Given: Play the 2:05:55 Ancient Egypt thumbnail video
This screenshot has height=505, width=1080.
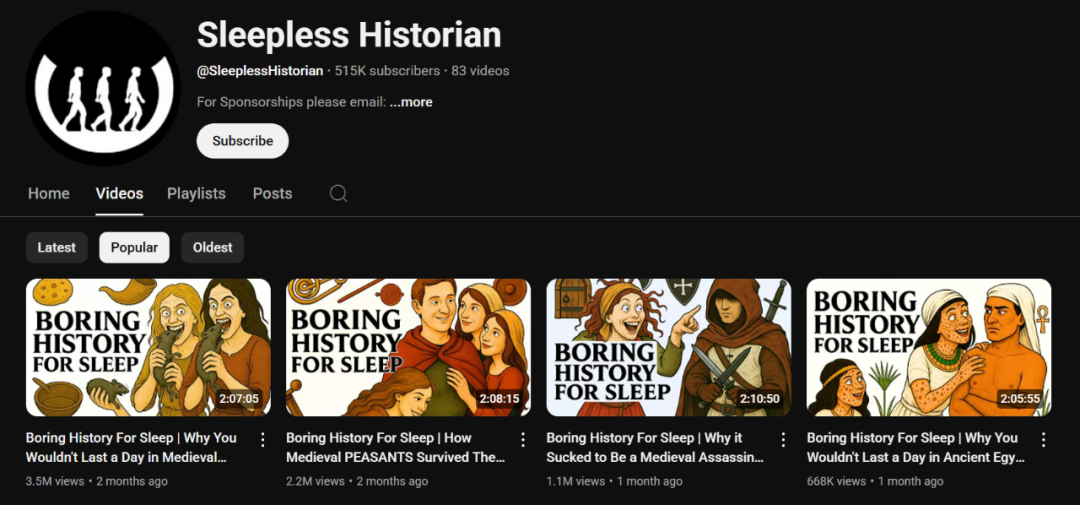Looking at the screenshot, I should (x=928, y=347).
